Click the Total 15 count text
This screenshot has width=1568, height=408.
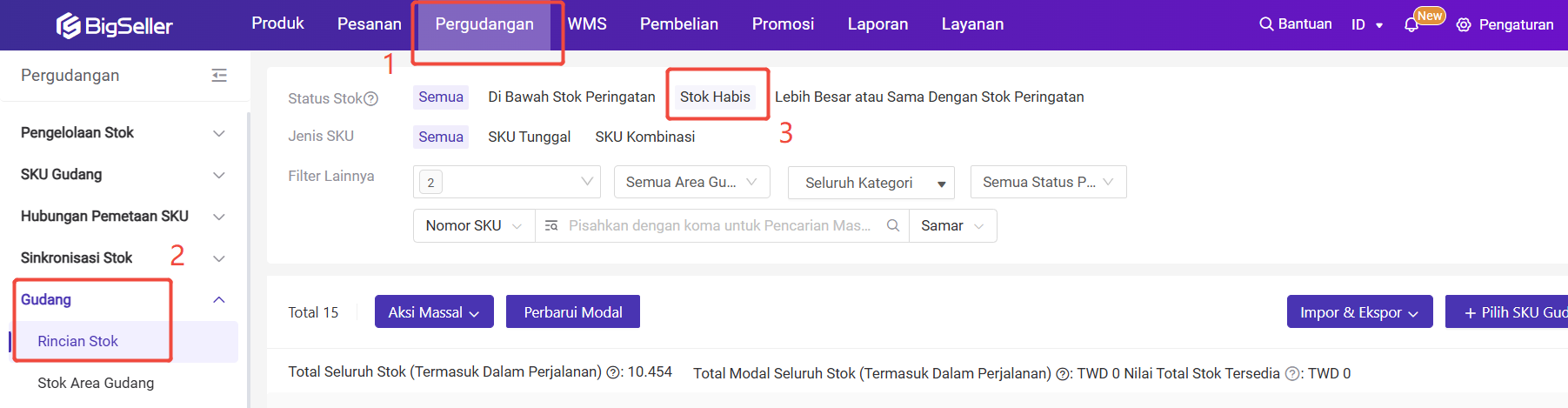[313, 312]
